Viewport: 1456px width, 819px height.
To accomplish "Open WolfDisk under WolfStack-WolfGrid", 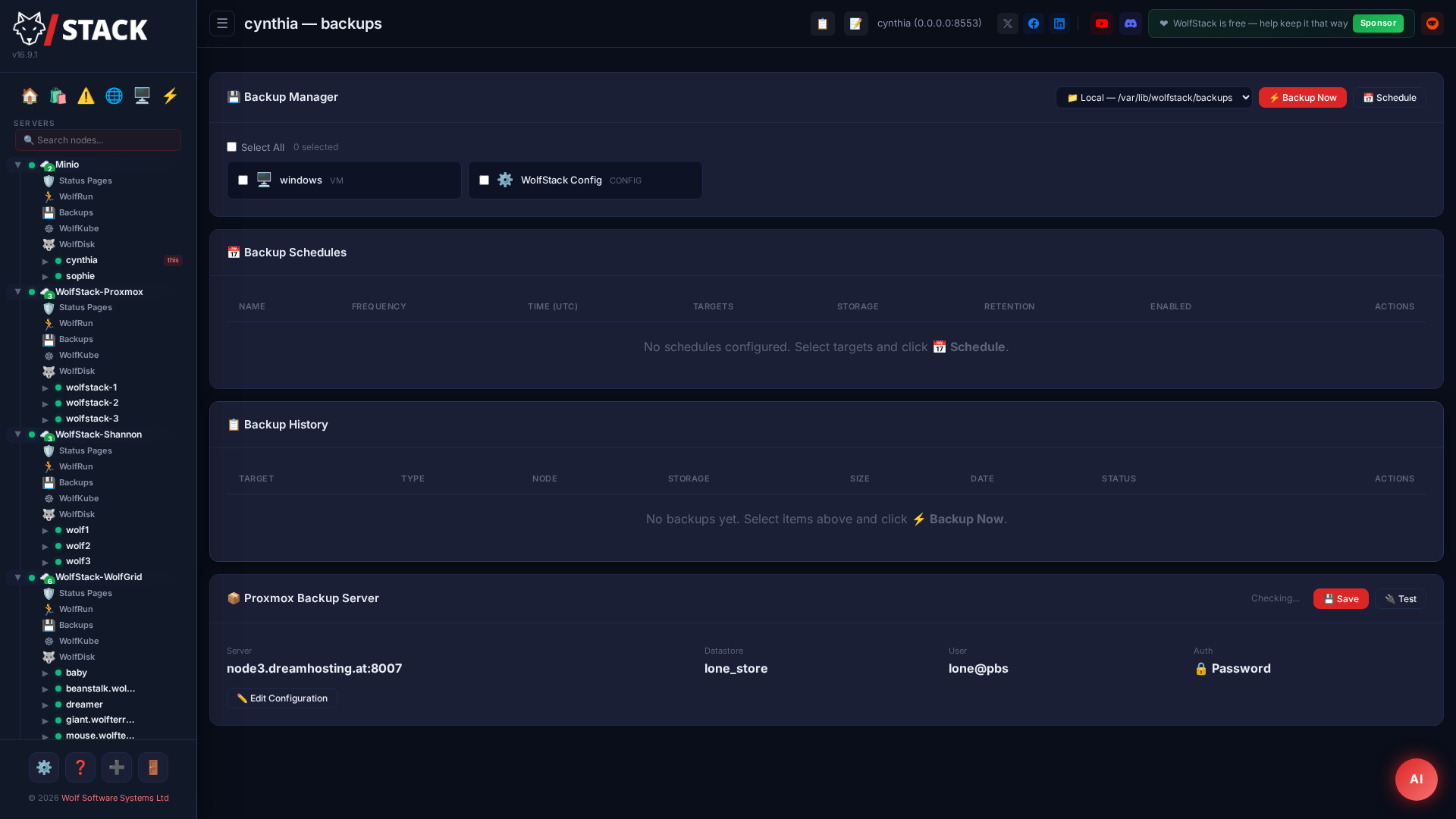I will point(77,657).
